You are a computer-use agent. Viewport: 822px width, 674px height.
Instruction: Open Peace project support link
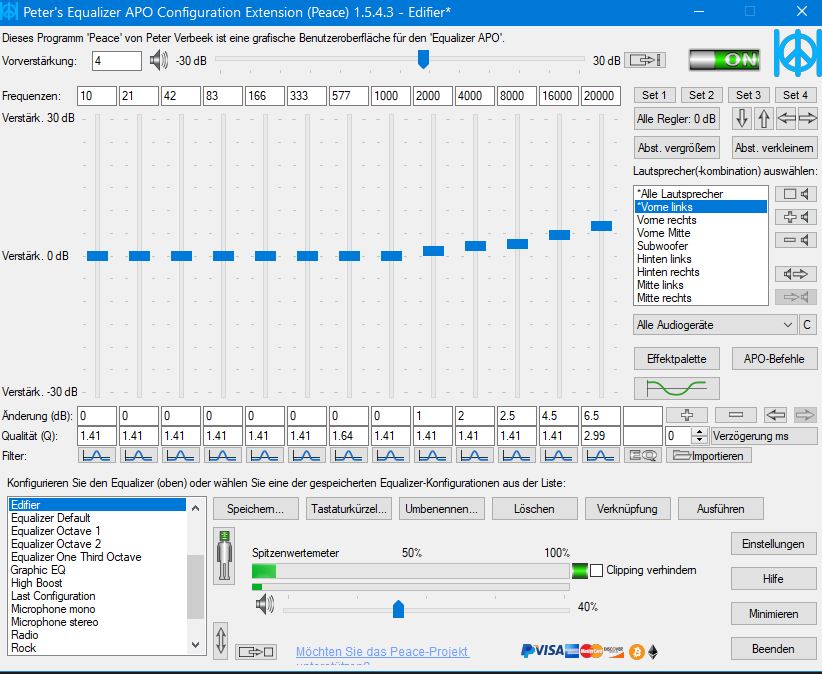coord(383,652)
